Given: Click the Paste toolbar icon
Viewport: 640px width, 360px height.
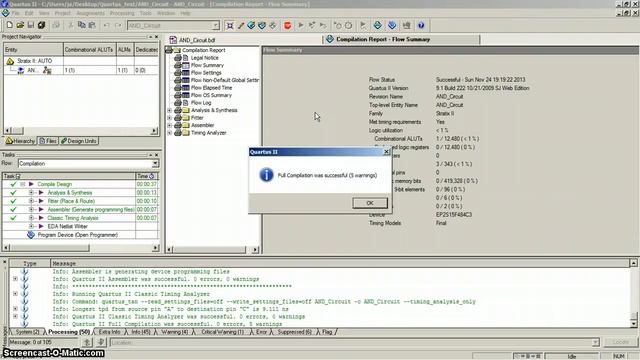Looking at the screenshot, I should (92, 25).
